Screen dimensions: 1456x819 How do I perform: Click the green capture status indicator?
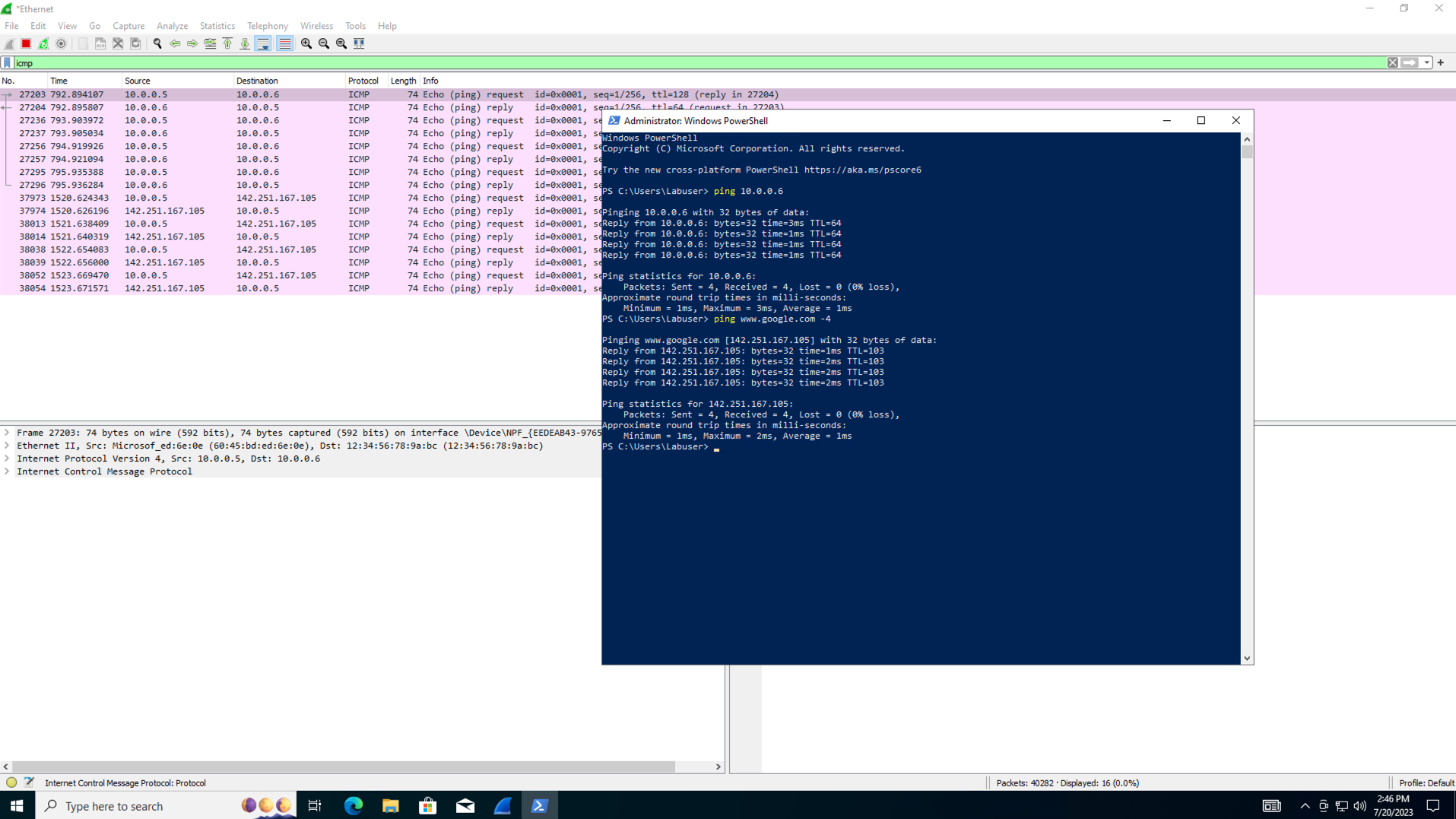[11, 782]
